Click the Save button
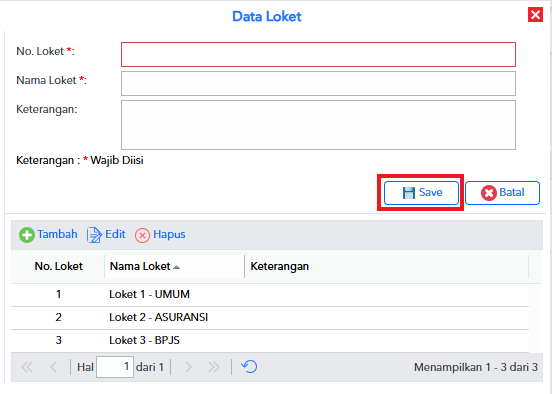This screenshot has height=394, width=552. point(421,193)
